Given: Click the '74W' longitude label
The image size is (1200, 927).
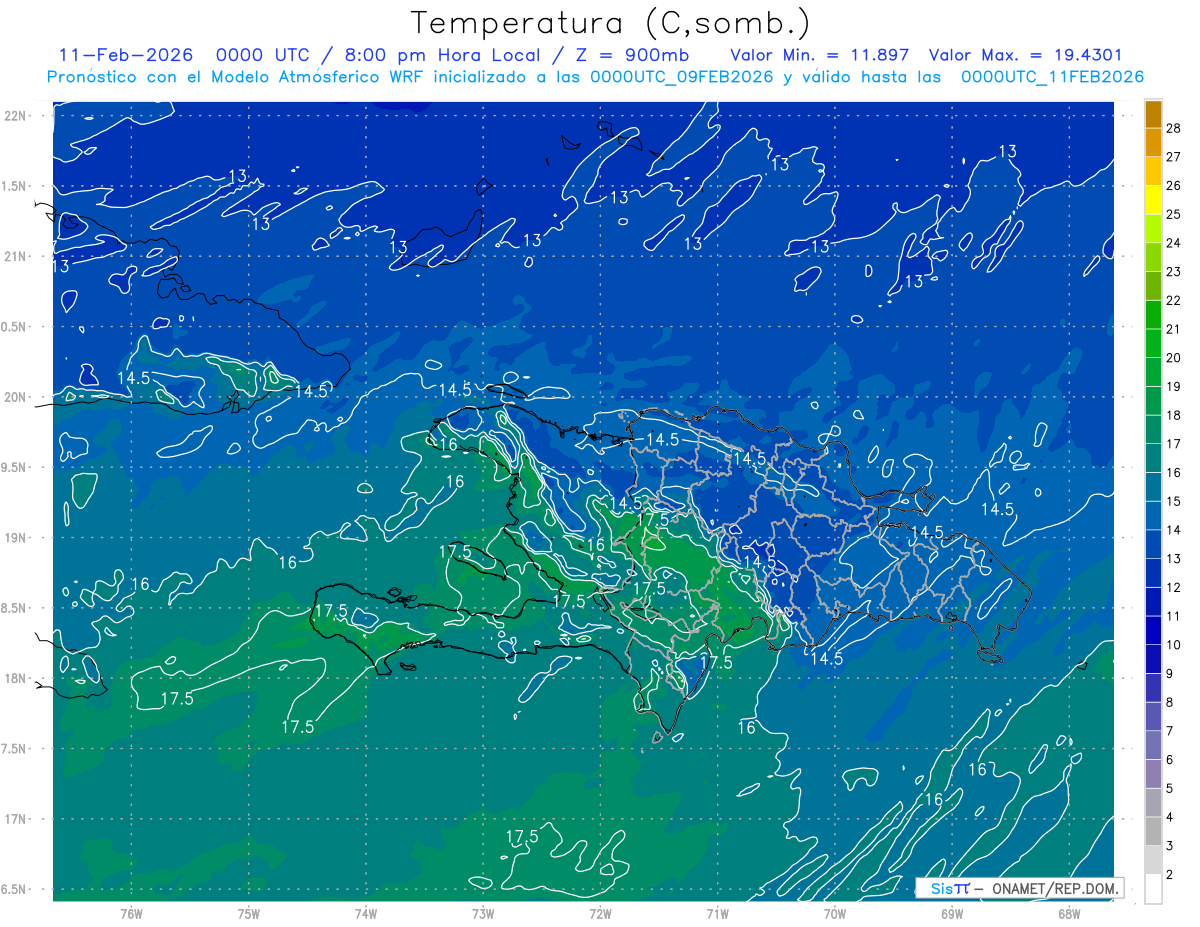Looking at the screenshot, I should coord(366,914).
